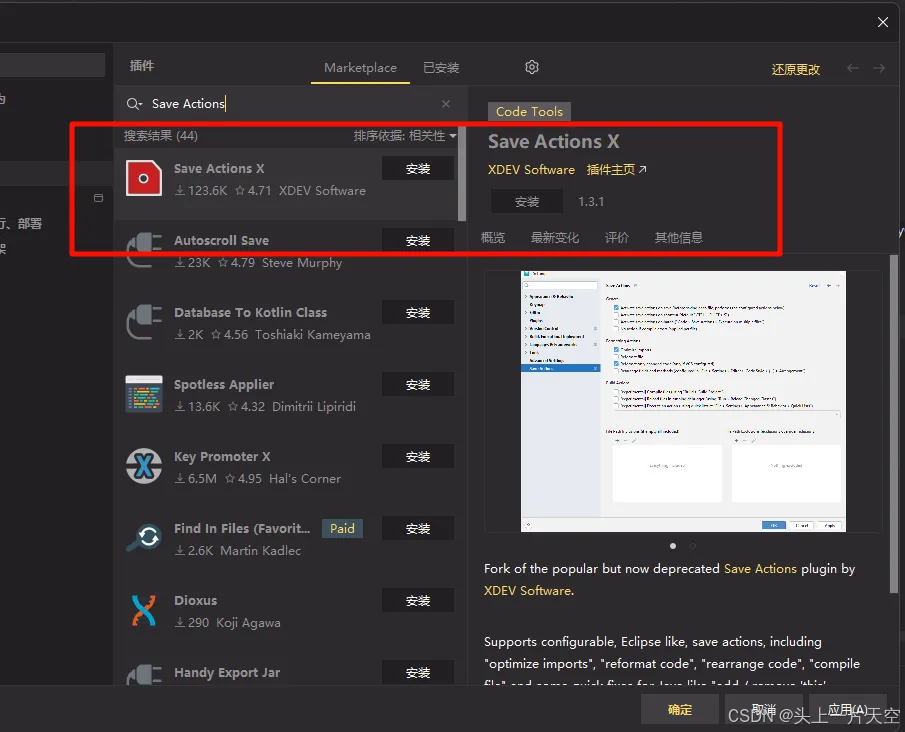Click the Key Promoter X plugin icon
Image resolution: width=905 pixels, height=732 pixels.
144,466
